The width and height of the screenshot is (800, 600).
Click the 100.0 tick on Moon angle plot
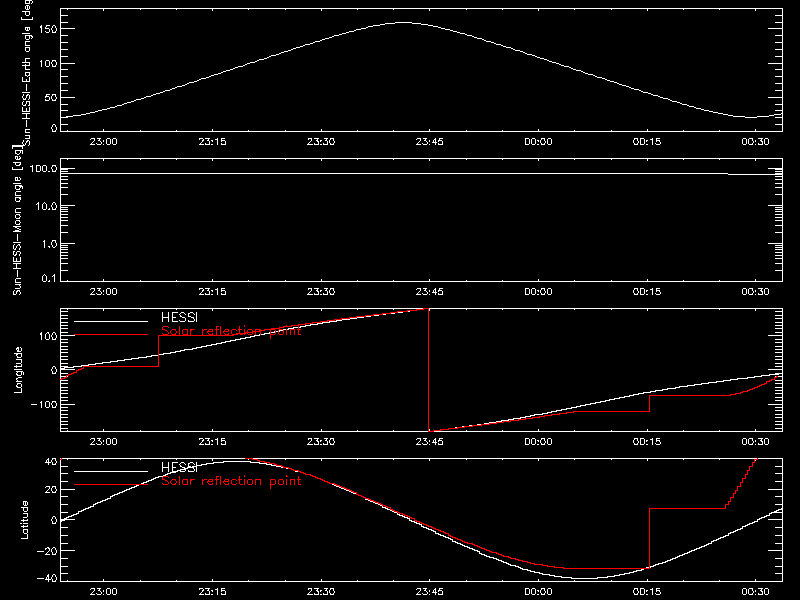pos(43,169)
